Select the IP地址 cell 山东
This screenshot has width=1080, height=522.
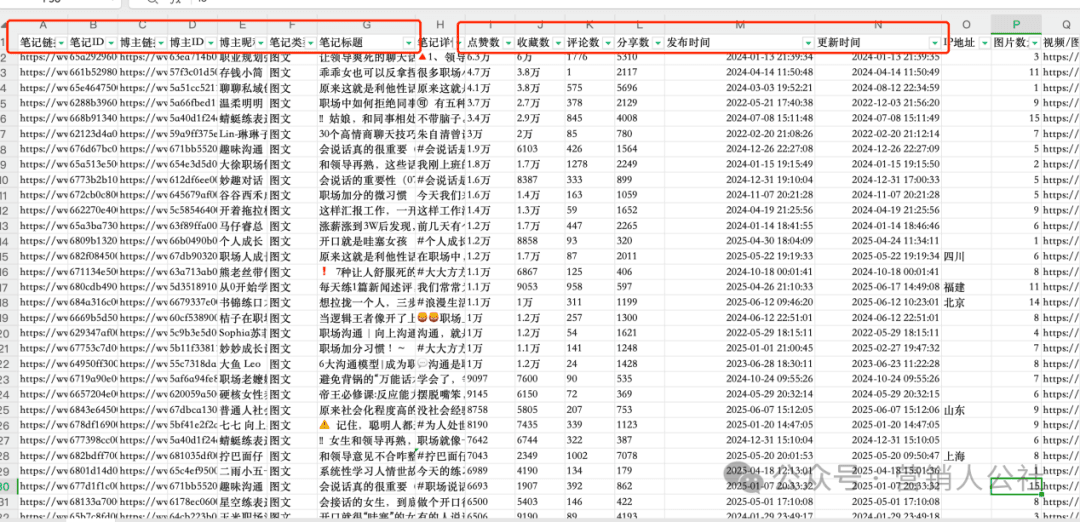click(966, 410)
